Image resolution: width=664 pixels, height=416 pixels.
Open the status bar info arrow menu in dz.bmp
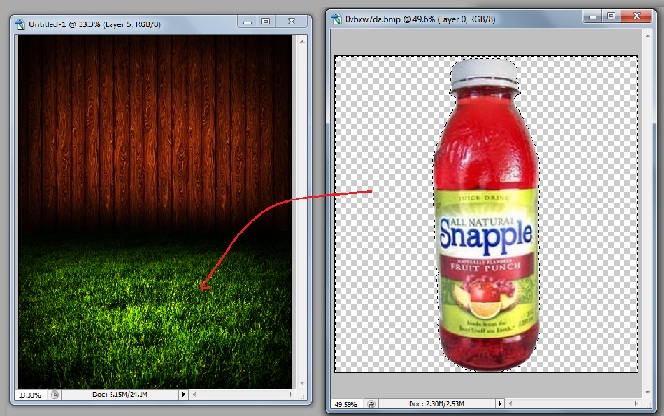500,404
